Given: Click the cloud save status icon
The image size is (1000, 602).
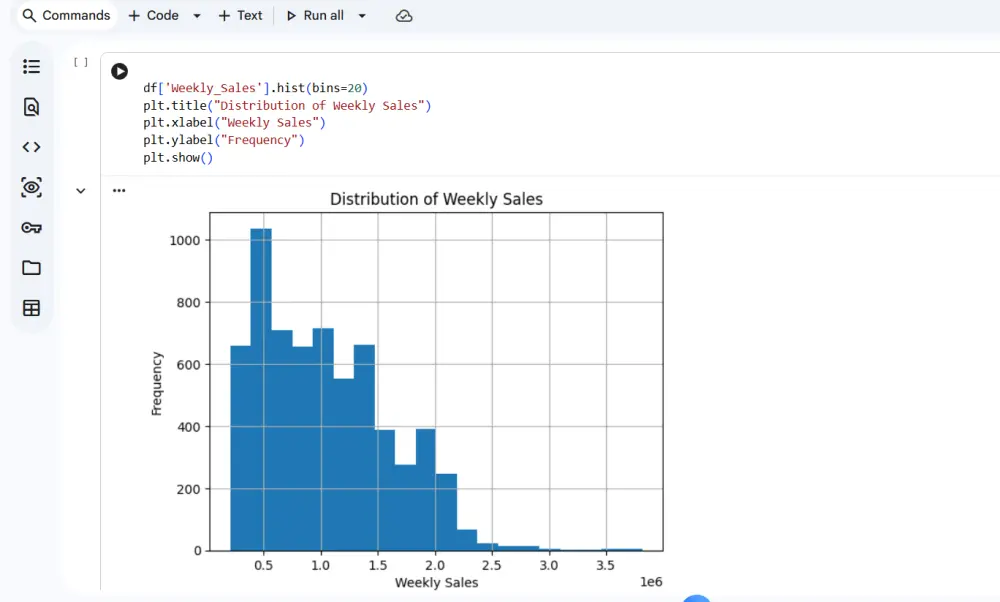Looking at the screenshot, I should (x=404, y=15).
